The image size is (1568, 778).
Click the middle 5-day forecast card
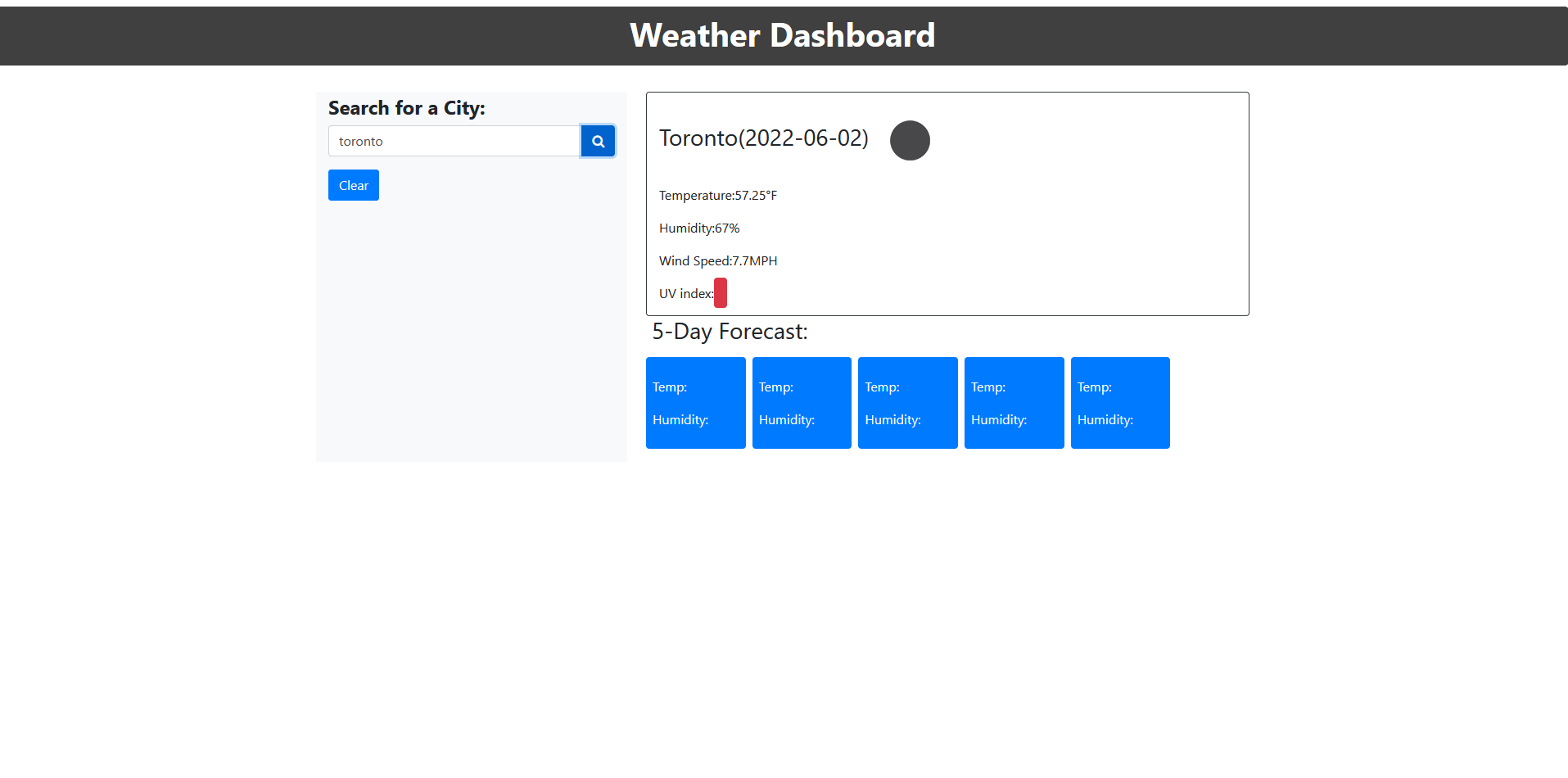pos(907,402)
